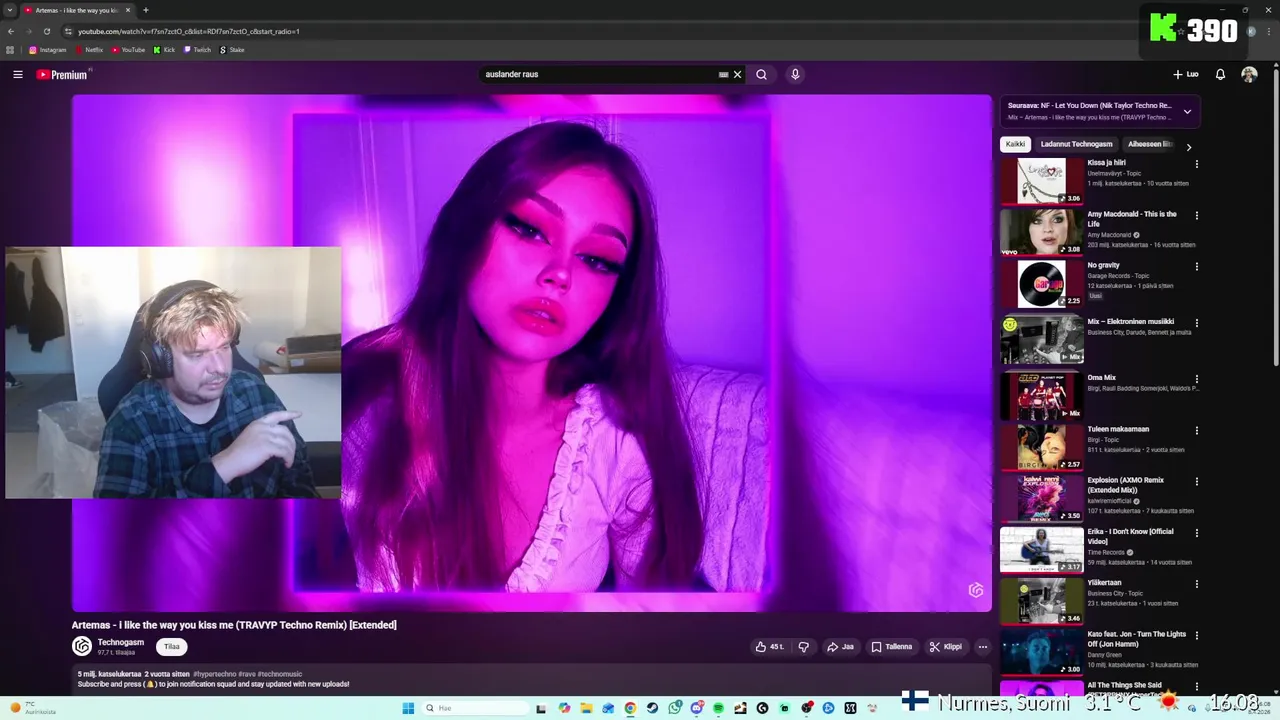1280x720 pixels.
Task: Open the notifications bell
Action: click(x=1220, y=74)
